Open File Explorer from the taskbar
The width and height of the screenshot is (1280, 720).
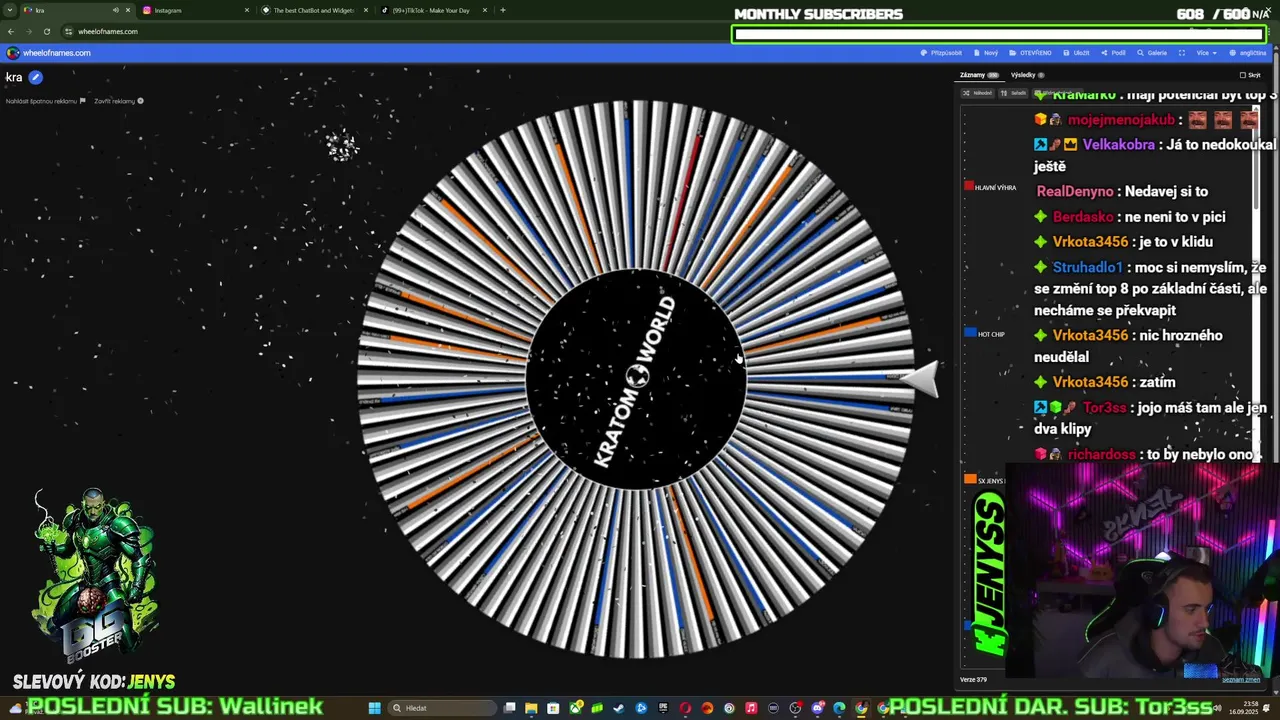pyautogui.click(x=531, y=708)
